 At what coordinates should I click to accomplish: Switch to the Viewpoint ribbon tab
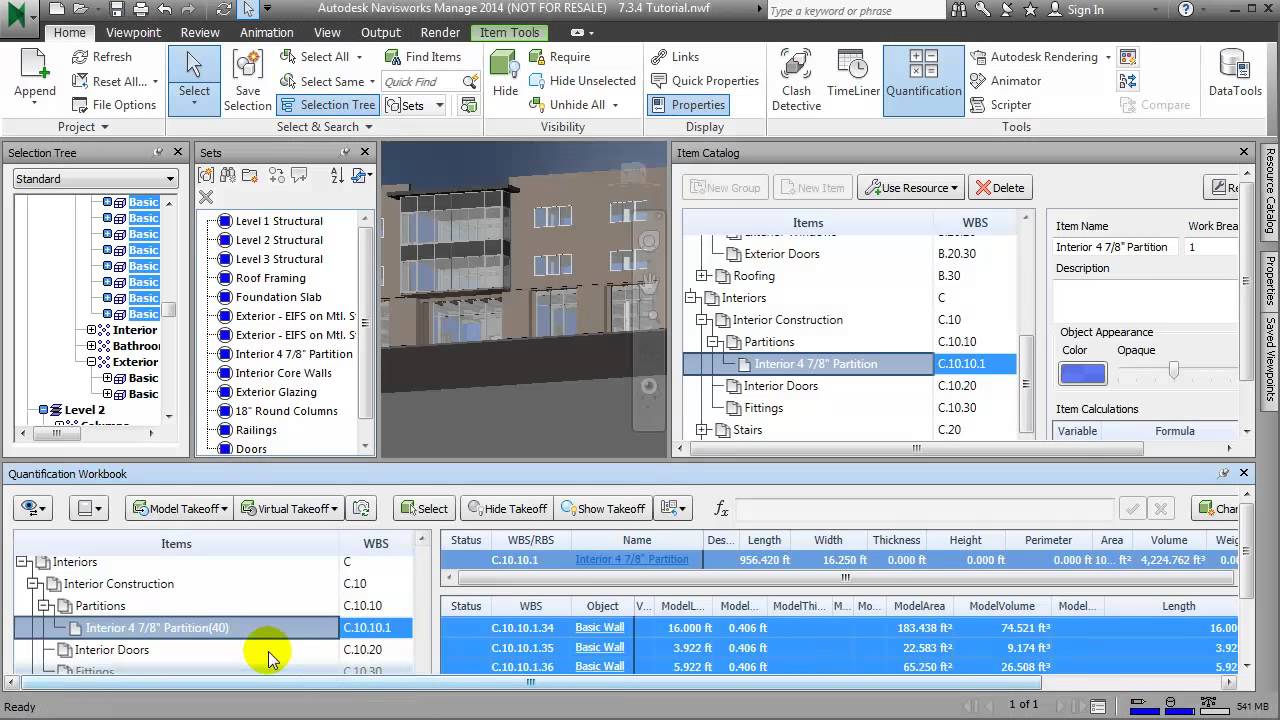pyautogui.click(x=133, y=32)
